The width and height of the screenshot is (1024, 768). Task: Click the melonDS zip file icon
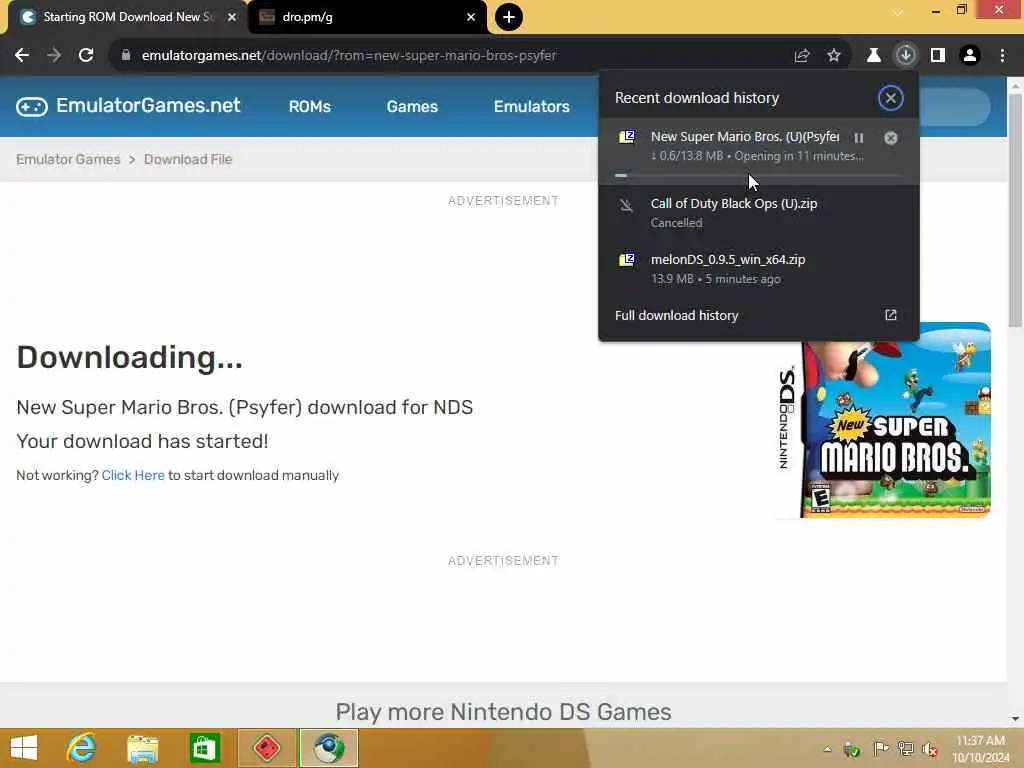tap(627, 259)
